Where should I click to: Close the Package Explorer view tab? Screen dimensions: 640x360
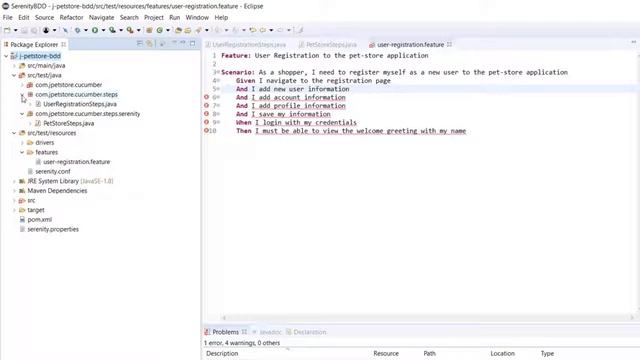click(x=64, y=44)
